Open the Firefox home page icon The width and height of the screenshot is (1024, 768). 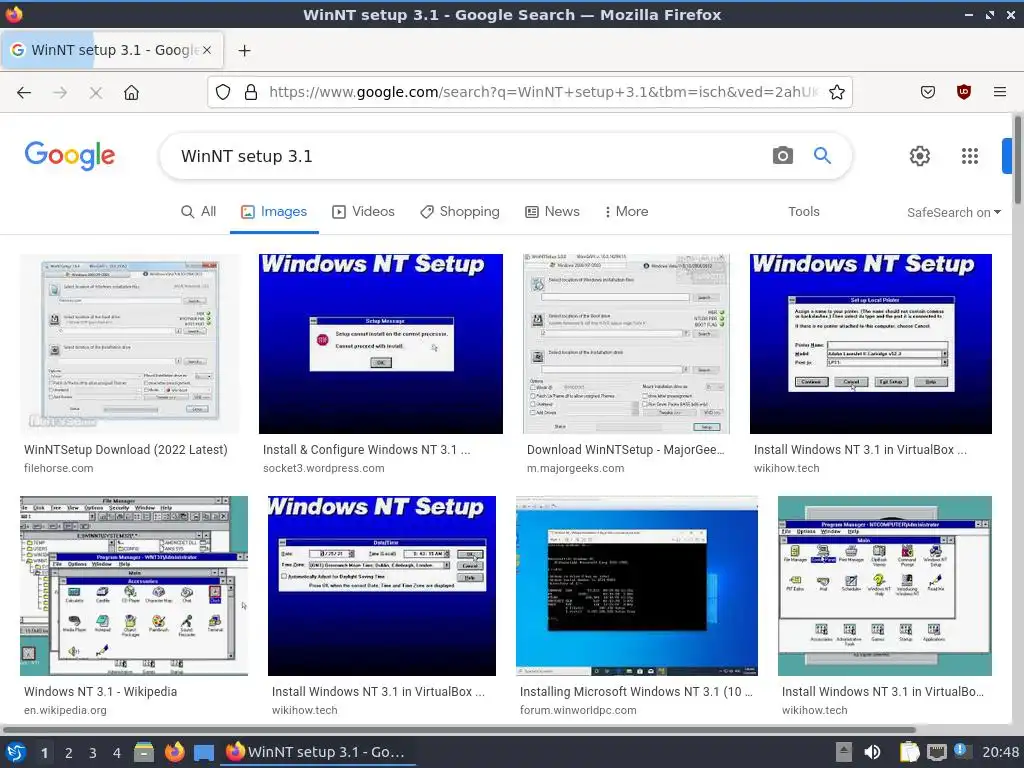pyautogui.click(x=131, y=93)
